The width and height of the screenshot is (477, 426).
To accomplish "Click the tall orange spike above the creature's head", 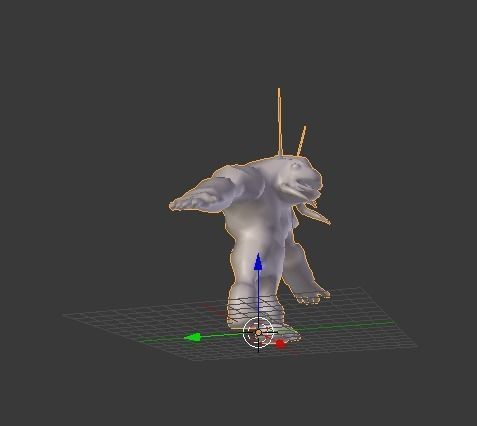I will pyautogui.click(x=280, y=122).
